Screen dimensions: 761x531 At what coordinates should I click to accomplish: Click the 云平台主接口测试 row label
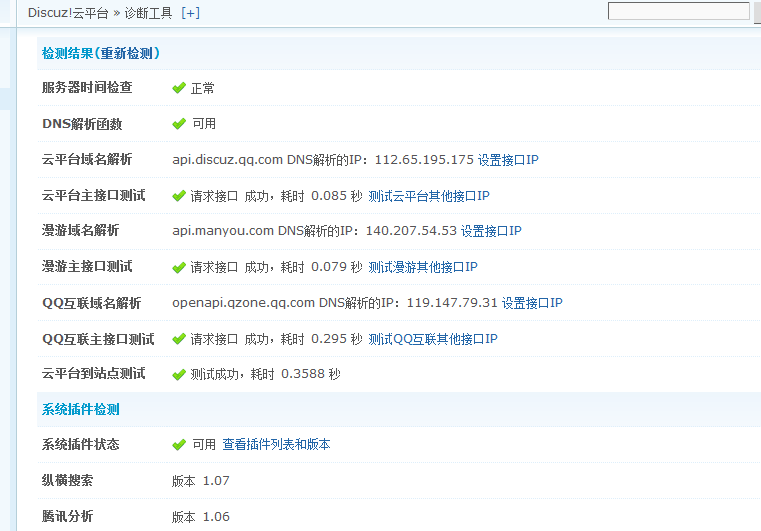point(93,195)
